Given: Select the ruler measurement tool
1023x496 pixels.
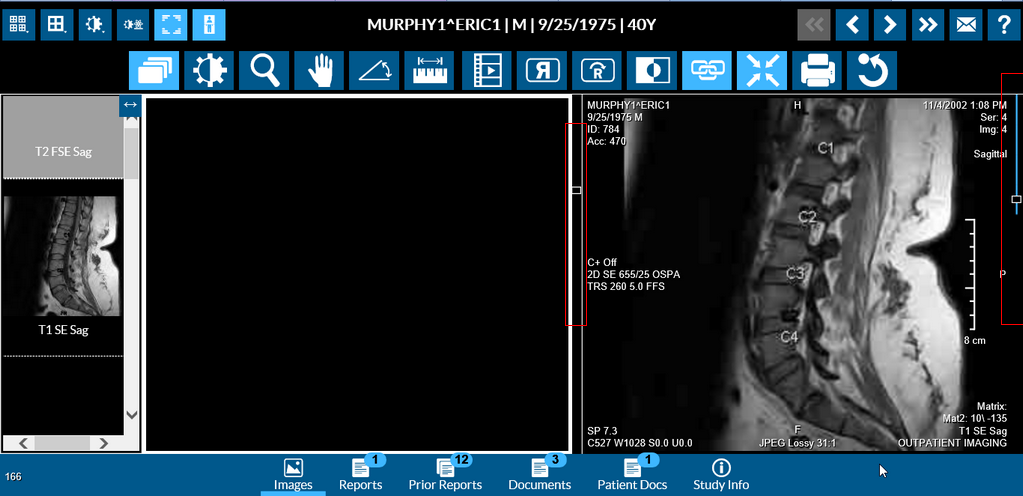Looking at the screenshot, I should pos(429,71).
